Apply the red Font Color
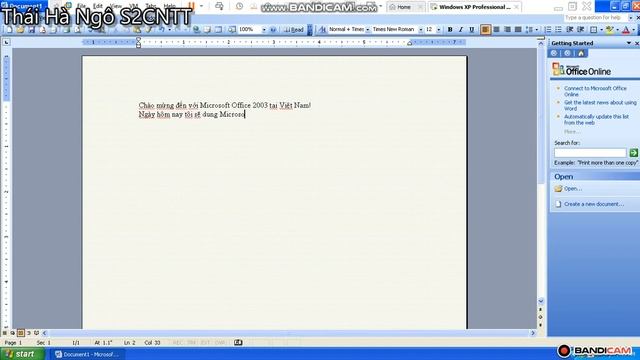 (626, 30)
